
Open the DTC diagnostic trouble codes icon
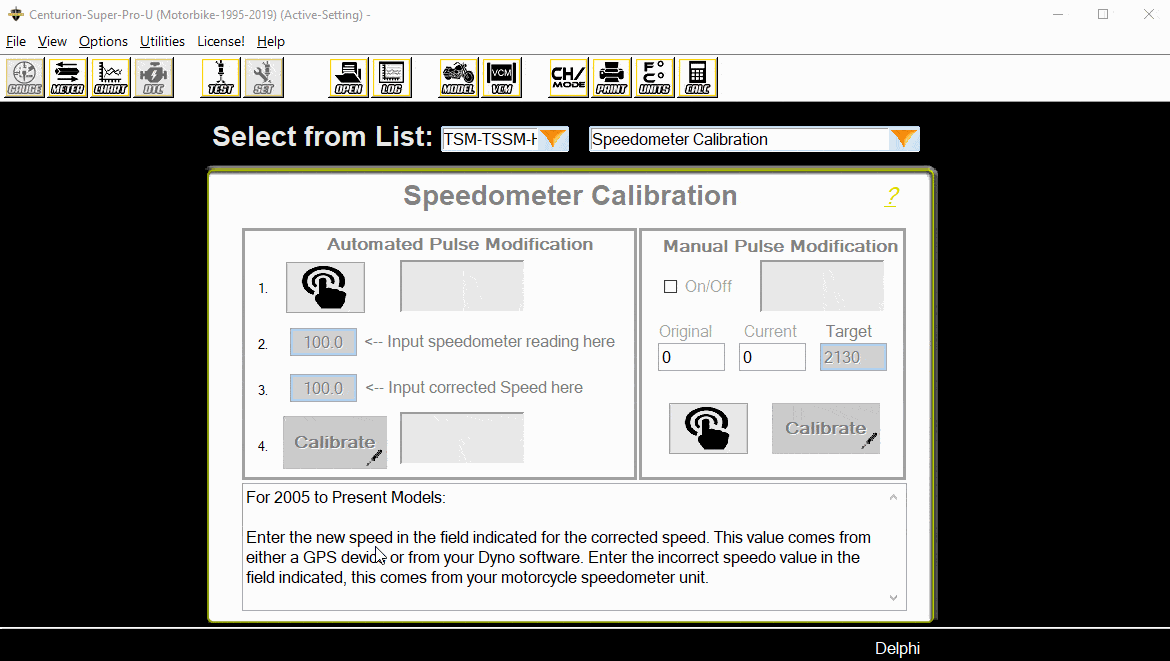(153, 77)
